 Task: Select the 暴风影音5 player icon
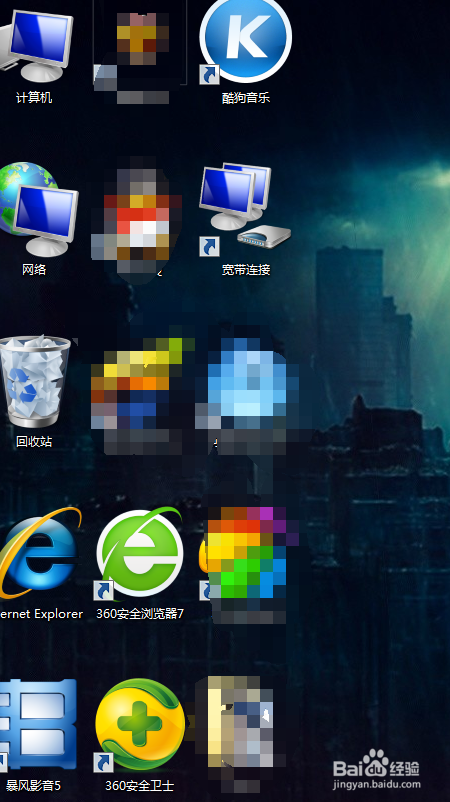point(37,725)
